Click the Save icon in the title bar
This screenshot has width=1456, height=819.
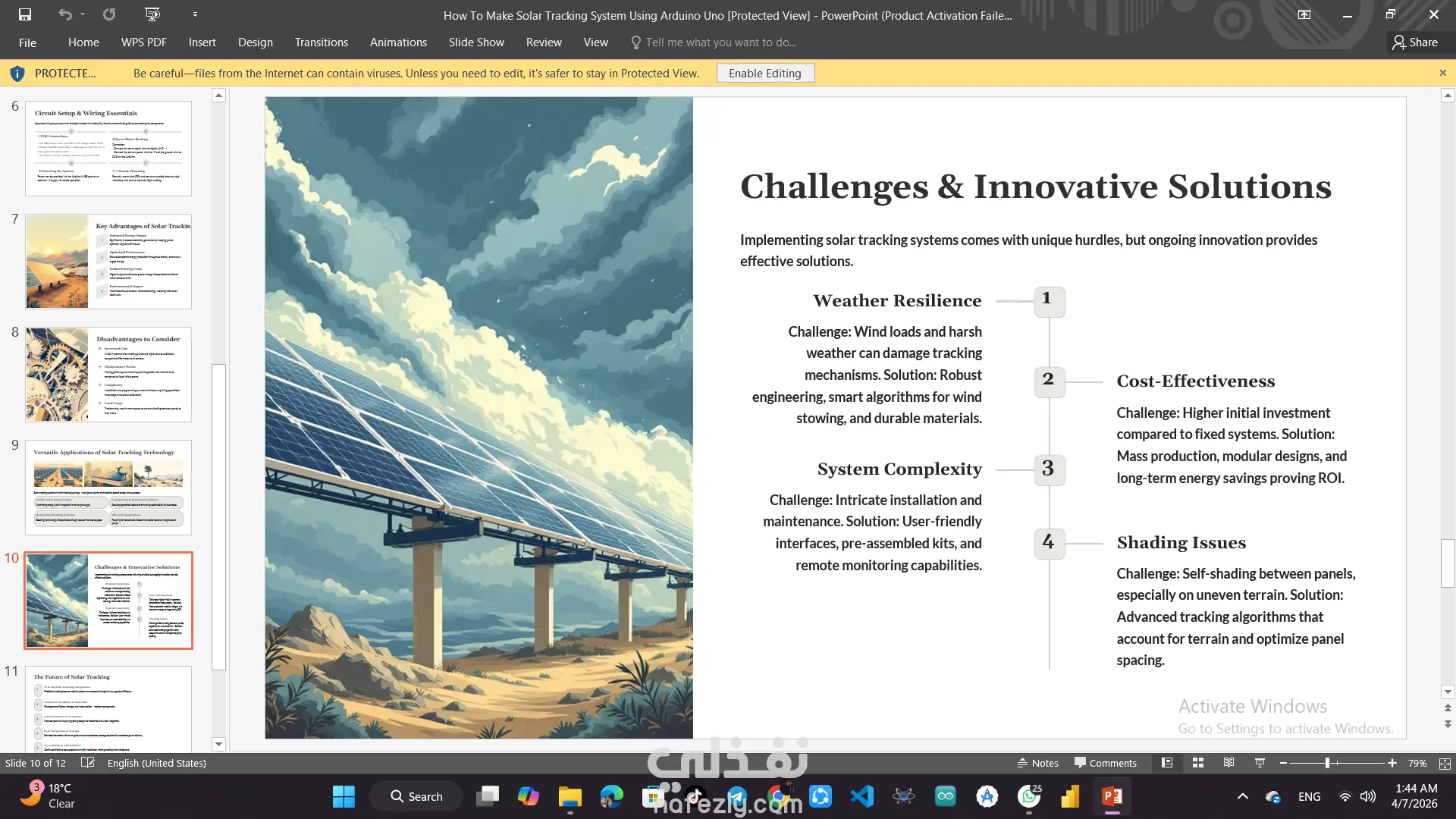click(x=25, y=14)
